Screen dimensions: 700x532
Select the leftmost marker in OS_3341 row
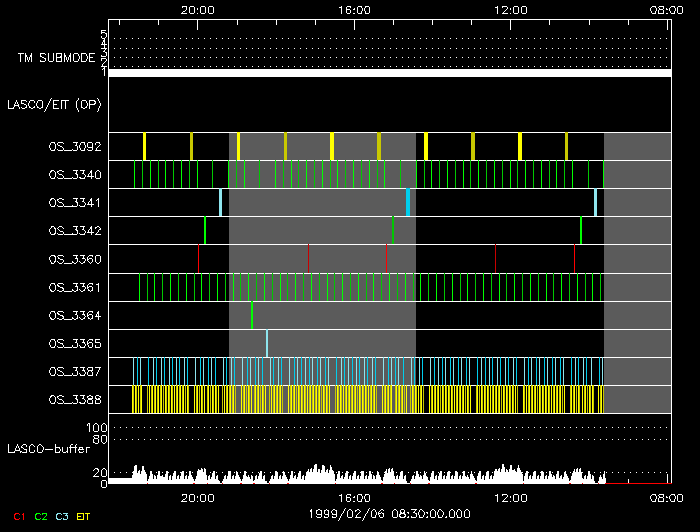point(221,202)
